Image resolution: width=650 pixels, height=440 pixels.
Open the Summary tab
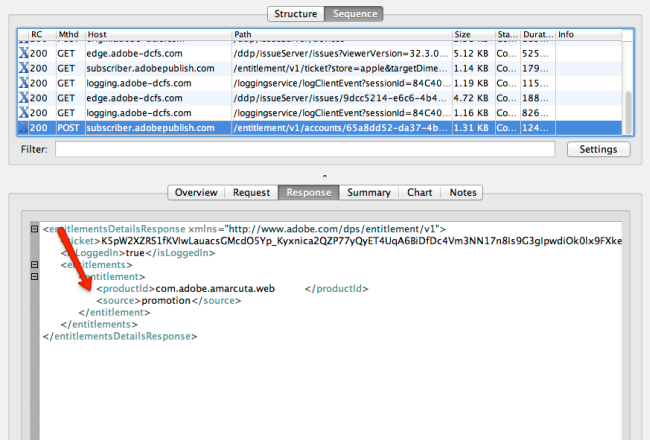(369, 192)
